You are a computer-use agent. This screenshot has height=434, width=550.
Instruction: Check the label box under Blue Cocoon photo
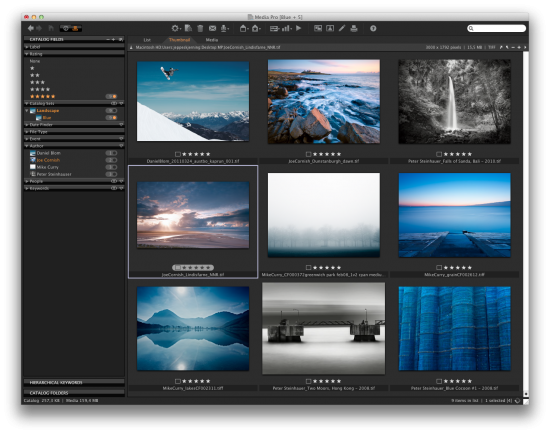(439, 381)
